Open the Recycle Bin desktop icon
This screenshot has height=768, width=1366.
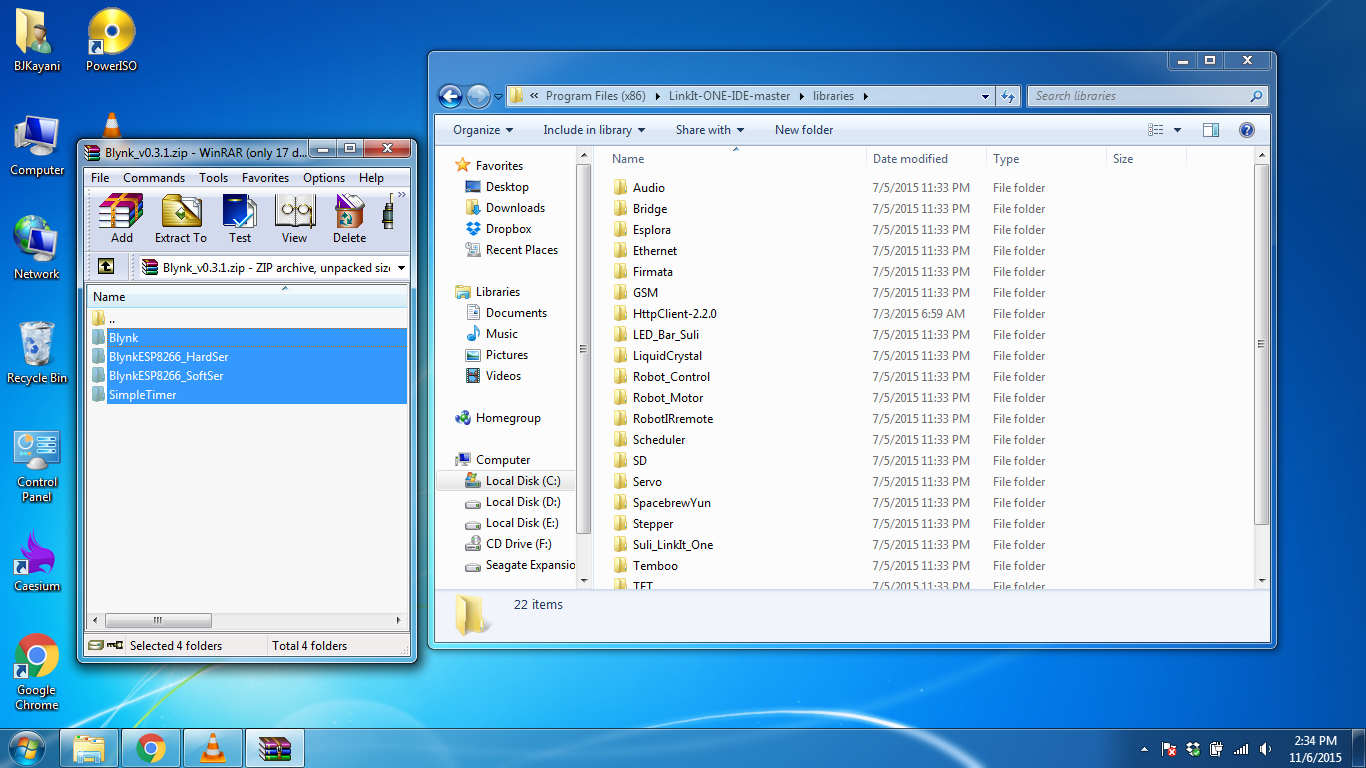coord(37,353)
